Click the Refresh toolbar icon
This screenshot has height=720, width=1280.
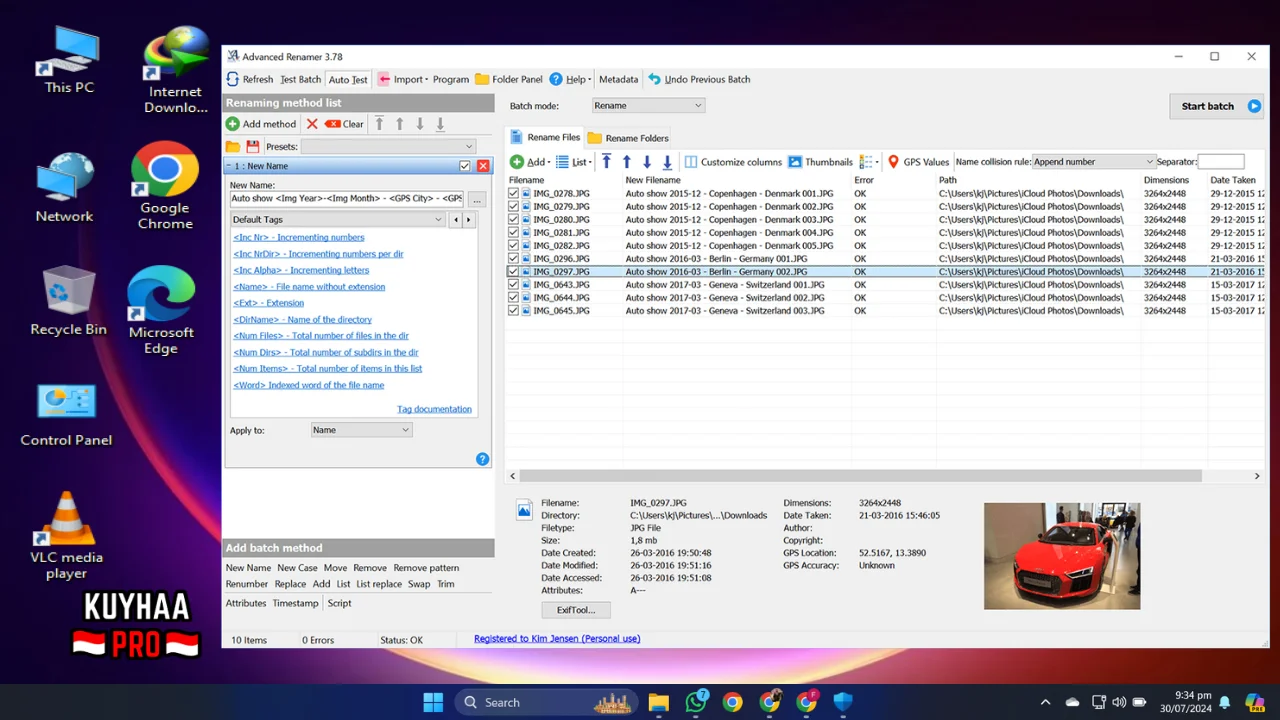[x=232, y=79]
